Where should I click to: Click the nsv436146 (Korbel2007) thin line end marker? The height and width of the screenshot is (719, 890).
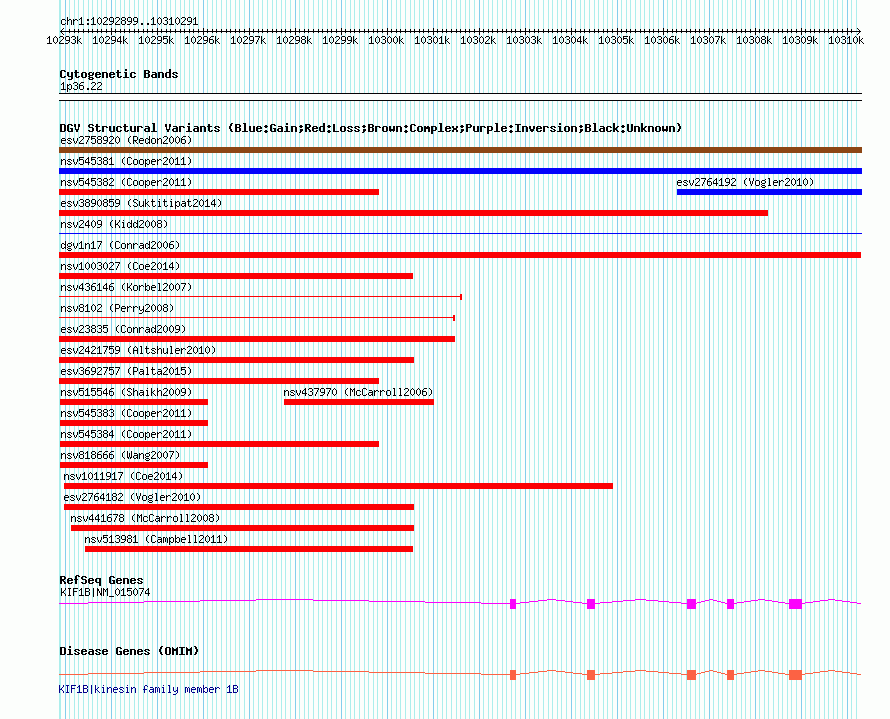[x=461, y=297]
